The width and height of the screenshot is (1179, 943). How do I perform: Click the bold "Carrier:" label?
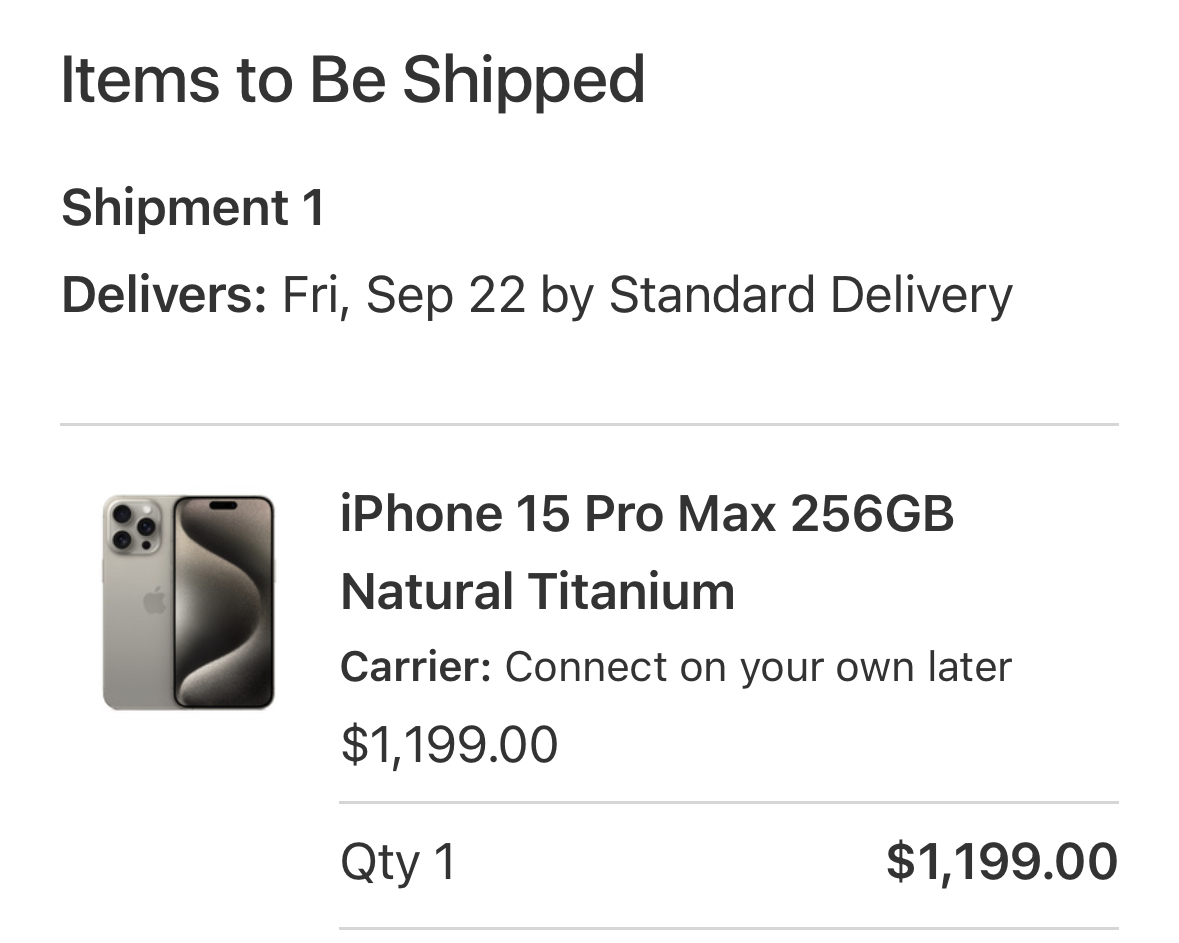coord(415,667)
